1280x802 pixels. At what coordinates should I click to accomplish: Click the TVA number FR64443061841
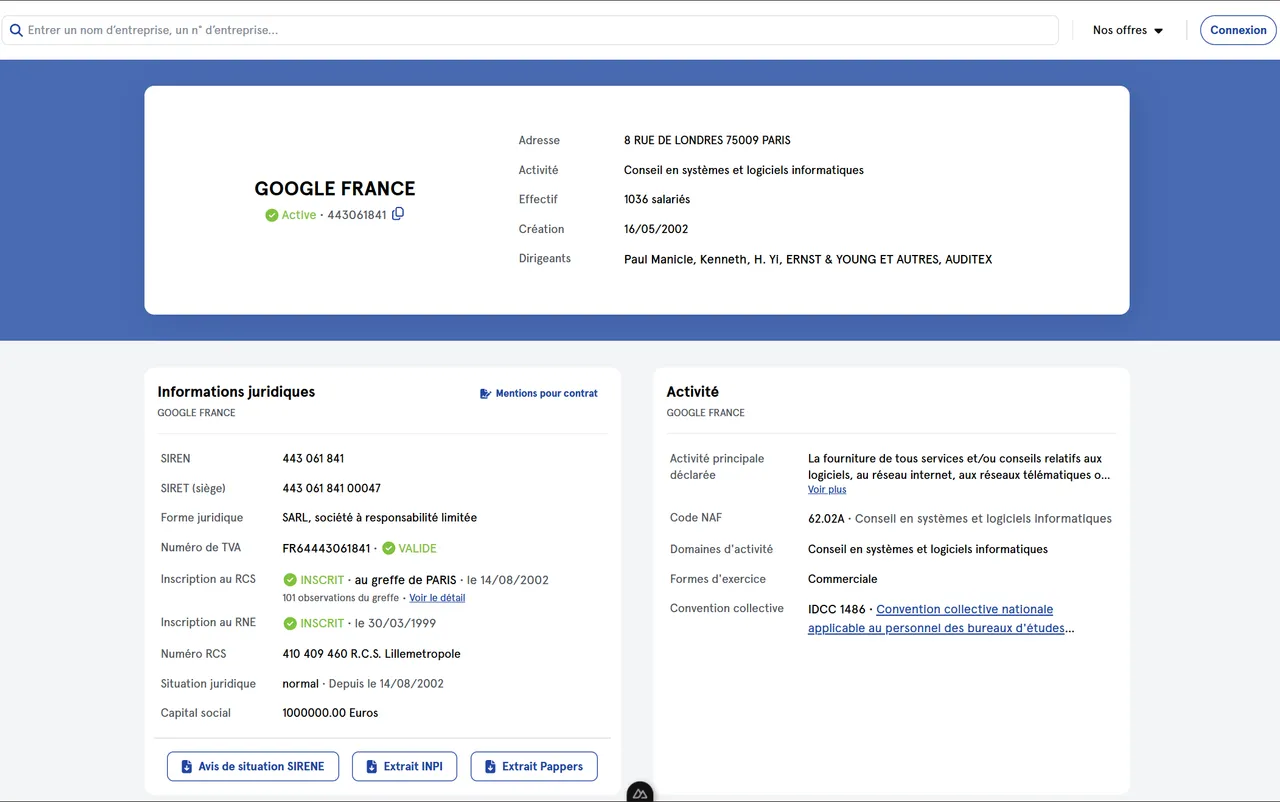tap(326, 548)
